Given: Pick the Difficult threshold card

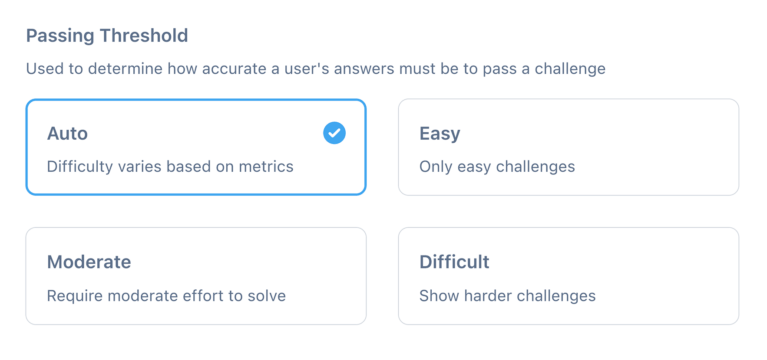Looking at the screenshot, I should (x=568, y=276).
